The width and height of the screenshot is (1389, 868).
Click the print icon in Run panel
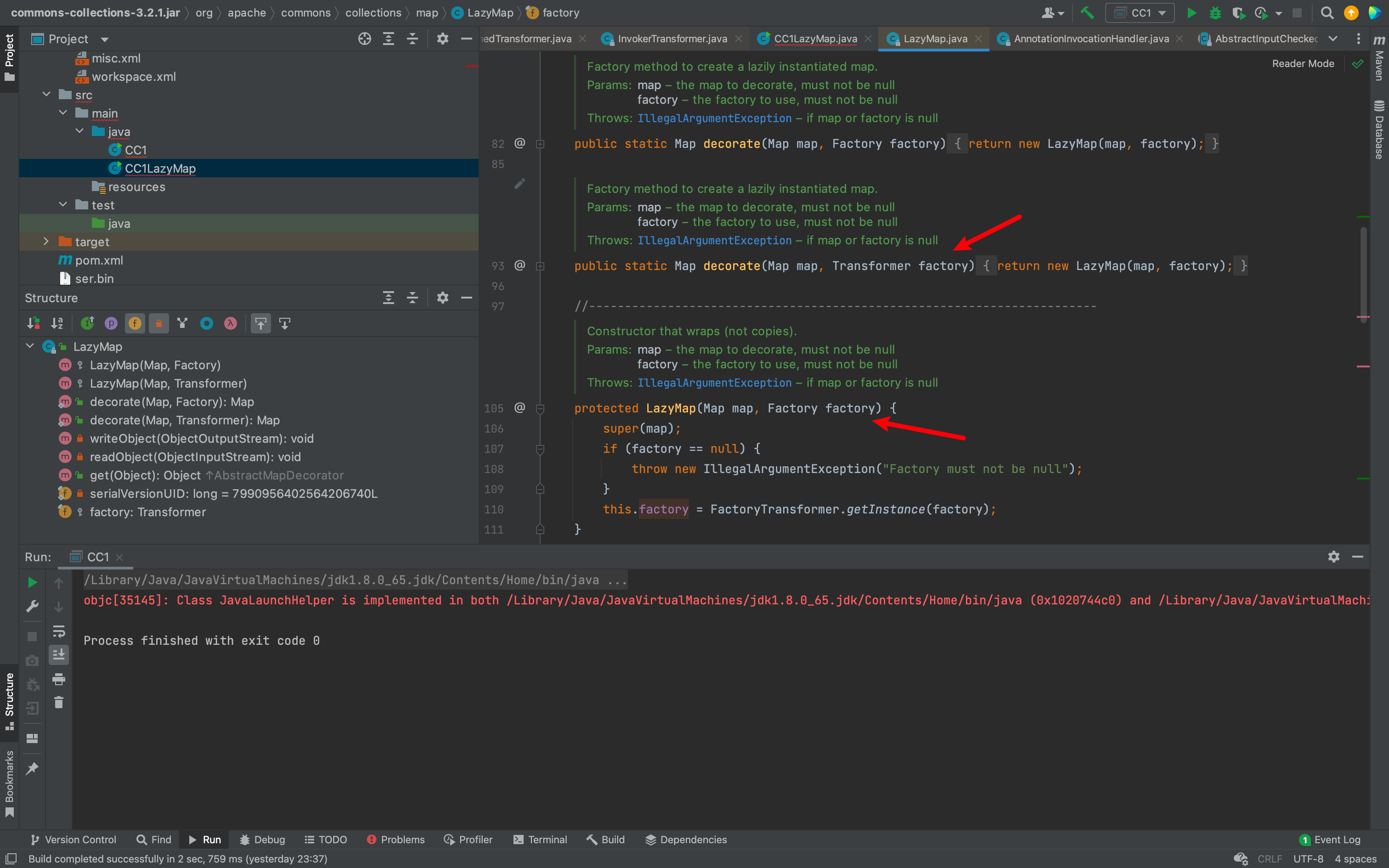click(58, 679)
